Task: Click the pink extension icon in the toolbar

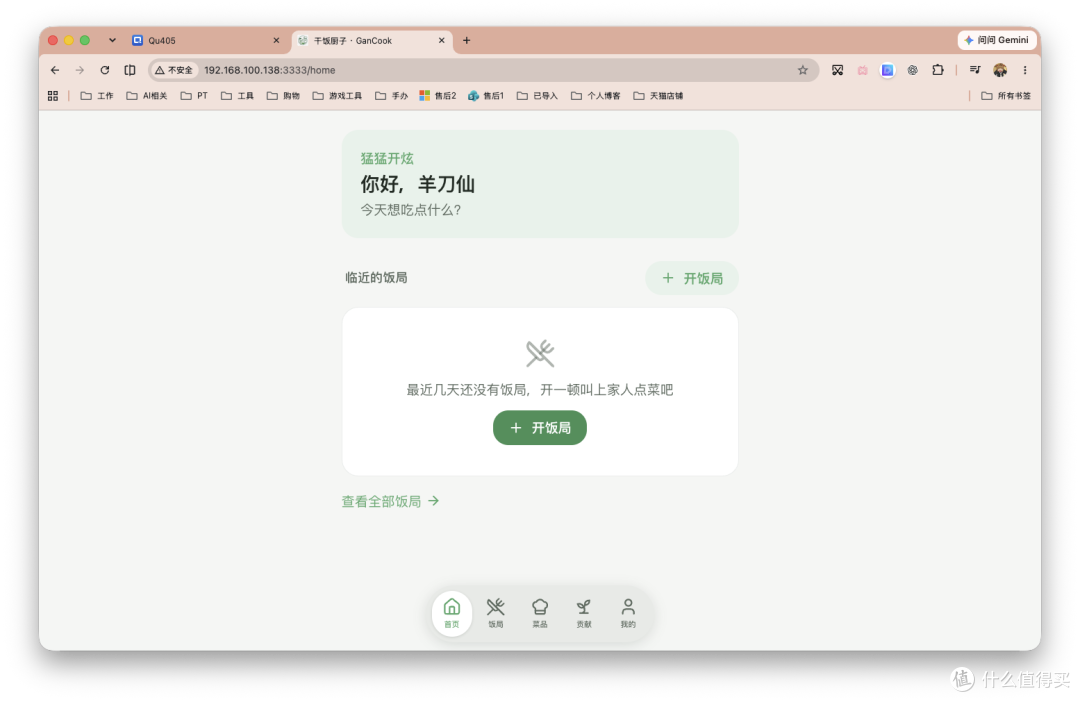Action: click(x=862, y=70)
